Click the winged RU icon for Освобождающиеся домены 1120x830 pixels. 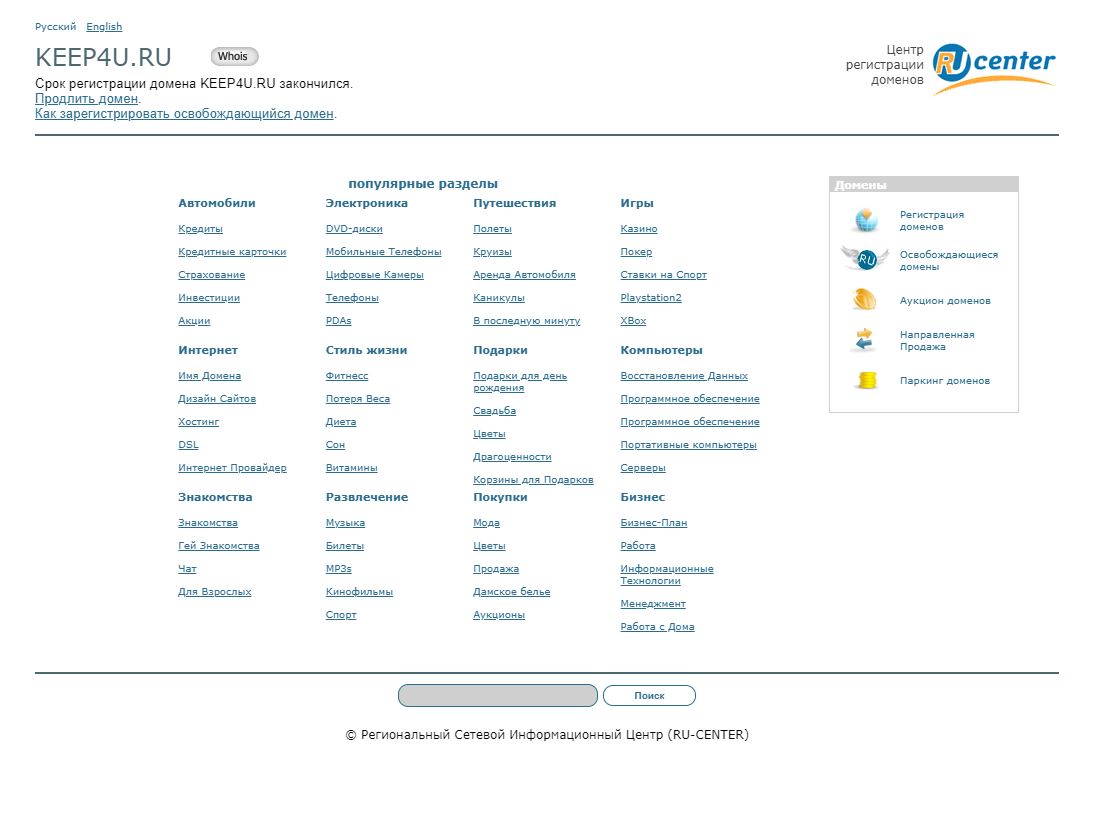click(x=865, y=259)
